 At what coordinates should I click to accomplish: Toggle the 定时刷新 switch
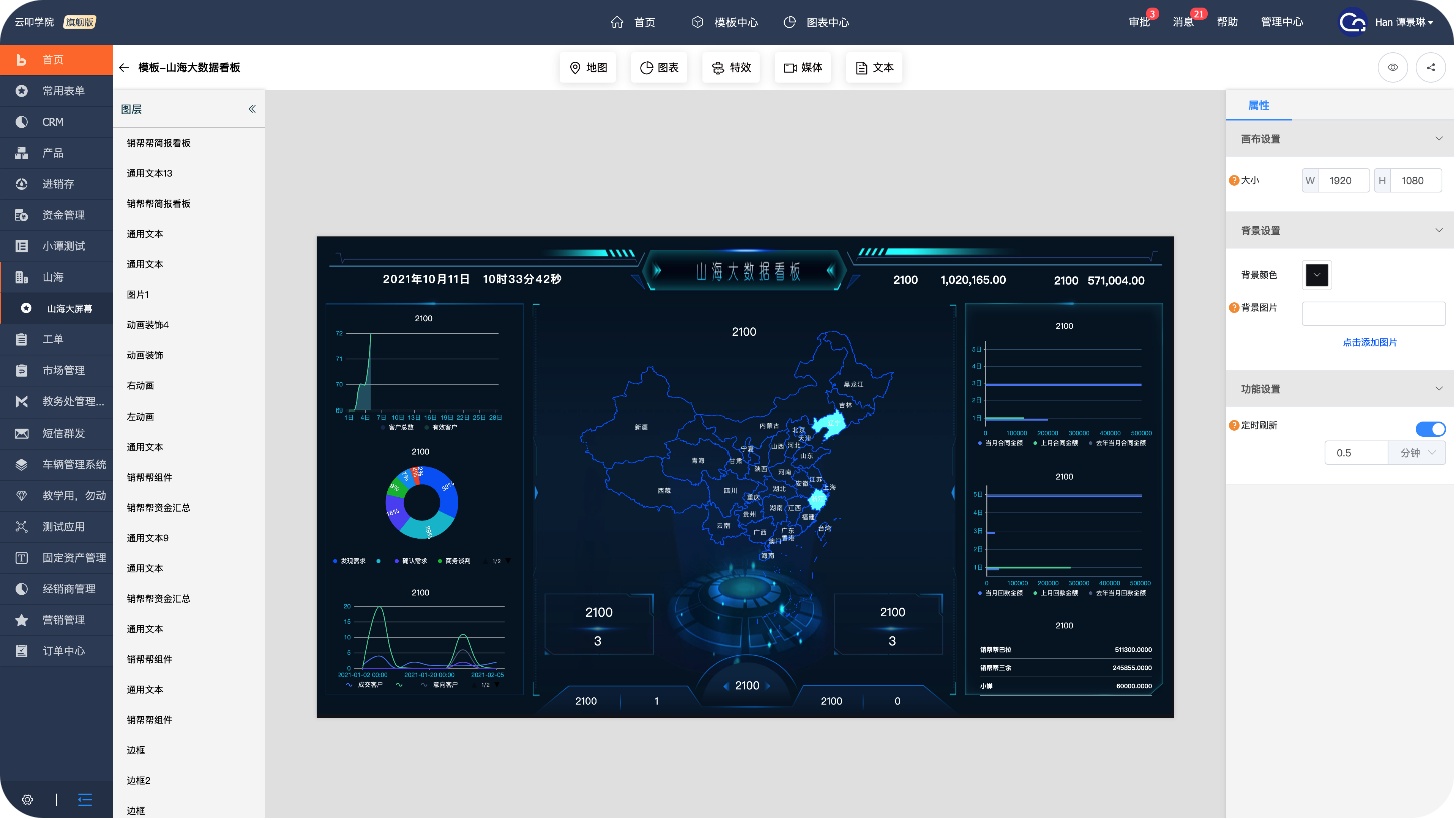1430,429
